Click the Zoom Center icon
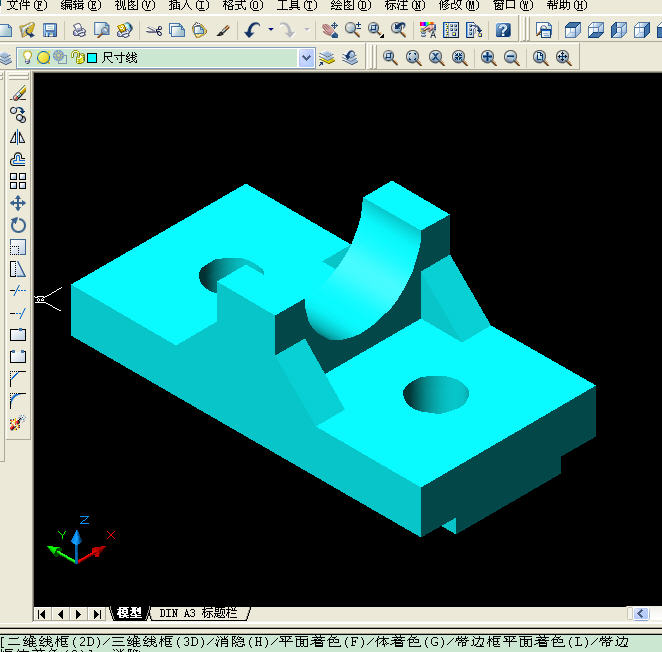 [459, 58]
